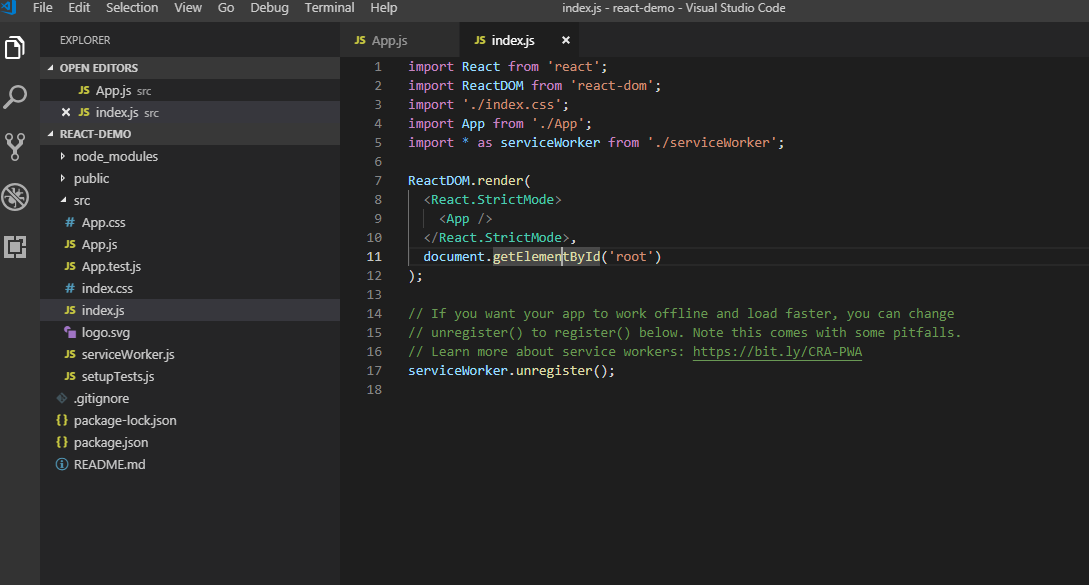
Task: Open README.md in the file tree
Action: [x=190, y=464]
